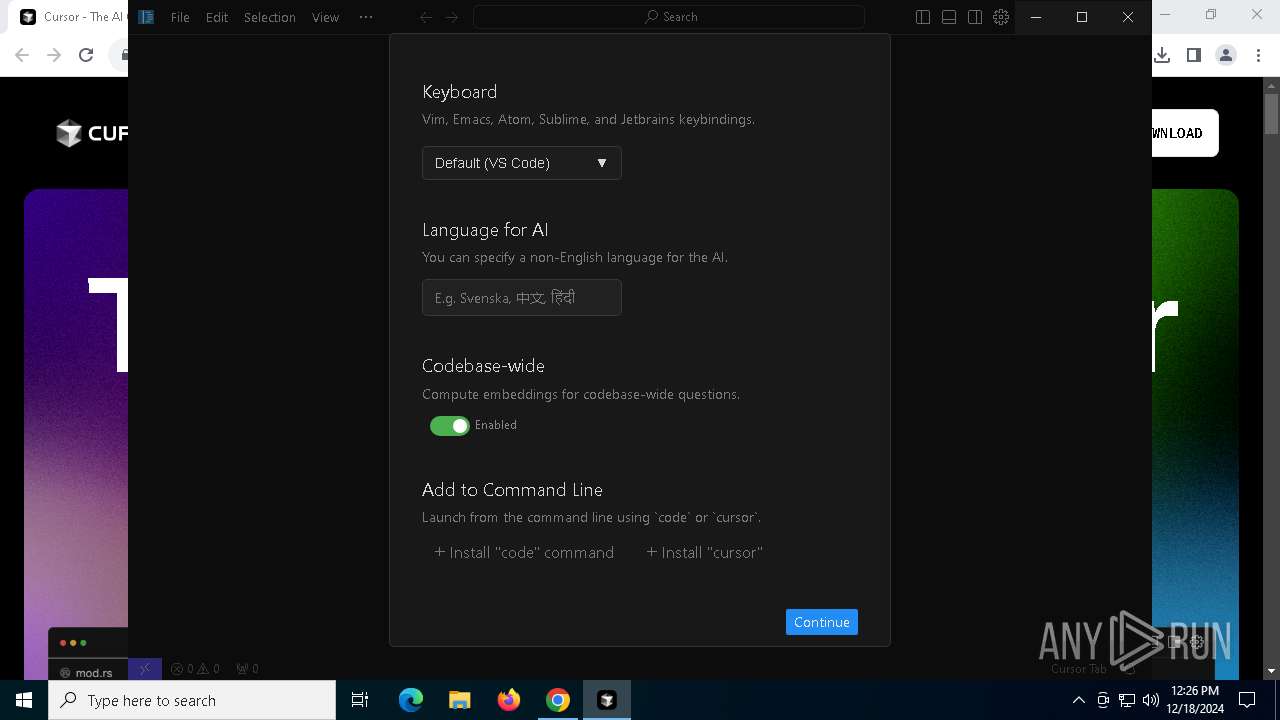Click the Cursor command center search box
Viewport: 1280px width, 720px height.
click(669, 17)
